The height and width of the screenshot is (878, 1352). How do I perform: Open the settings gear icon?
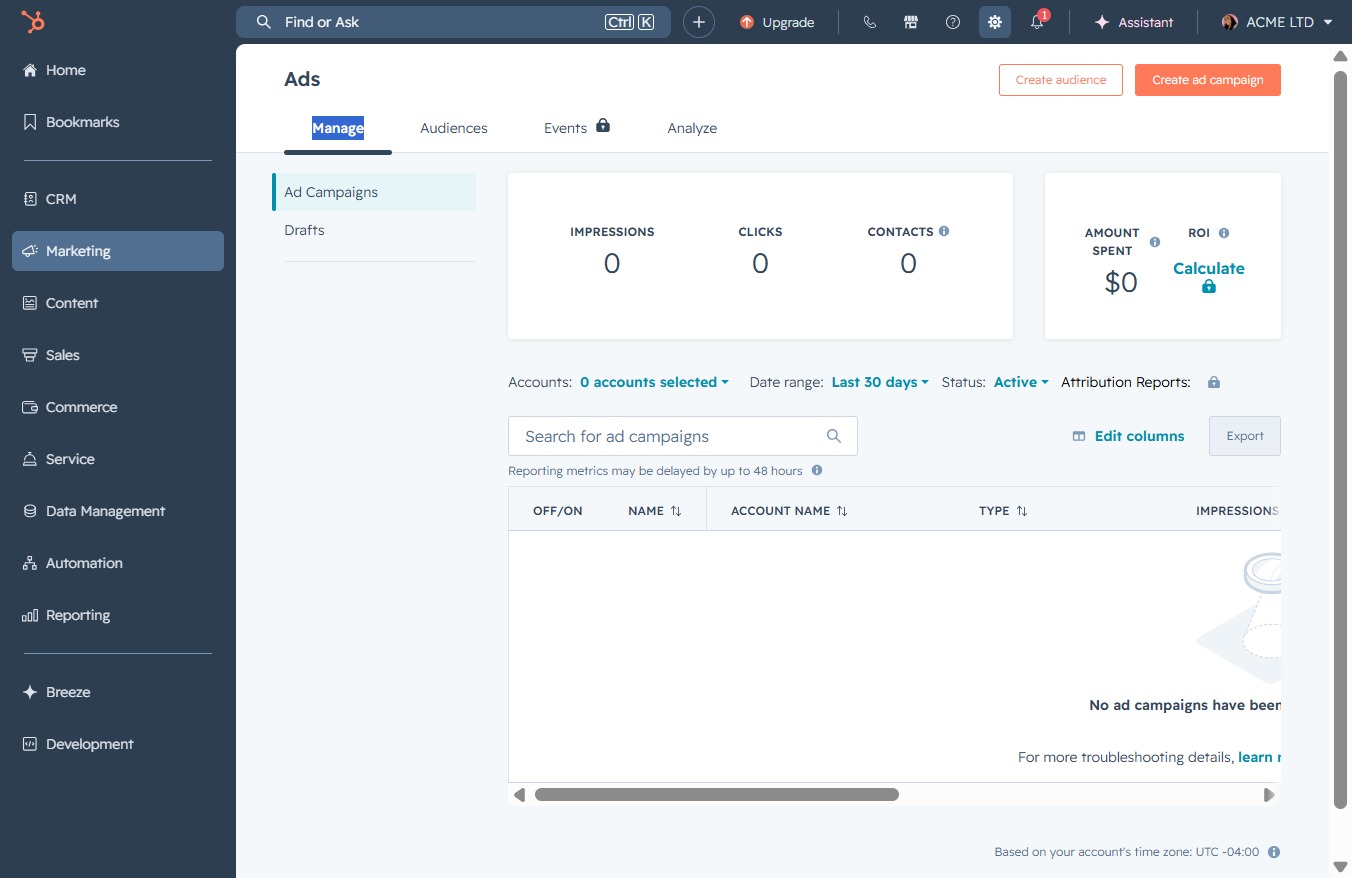pyautogui.click(x=995, y=22)
